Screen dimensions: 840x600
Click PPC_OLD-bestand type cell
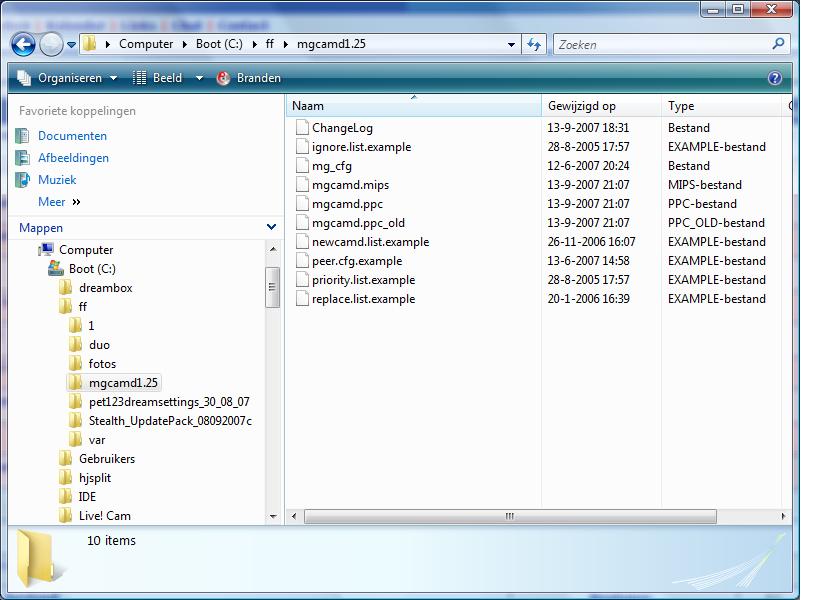[x=716, y=223]
